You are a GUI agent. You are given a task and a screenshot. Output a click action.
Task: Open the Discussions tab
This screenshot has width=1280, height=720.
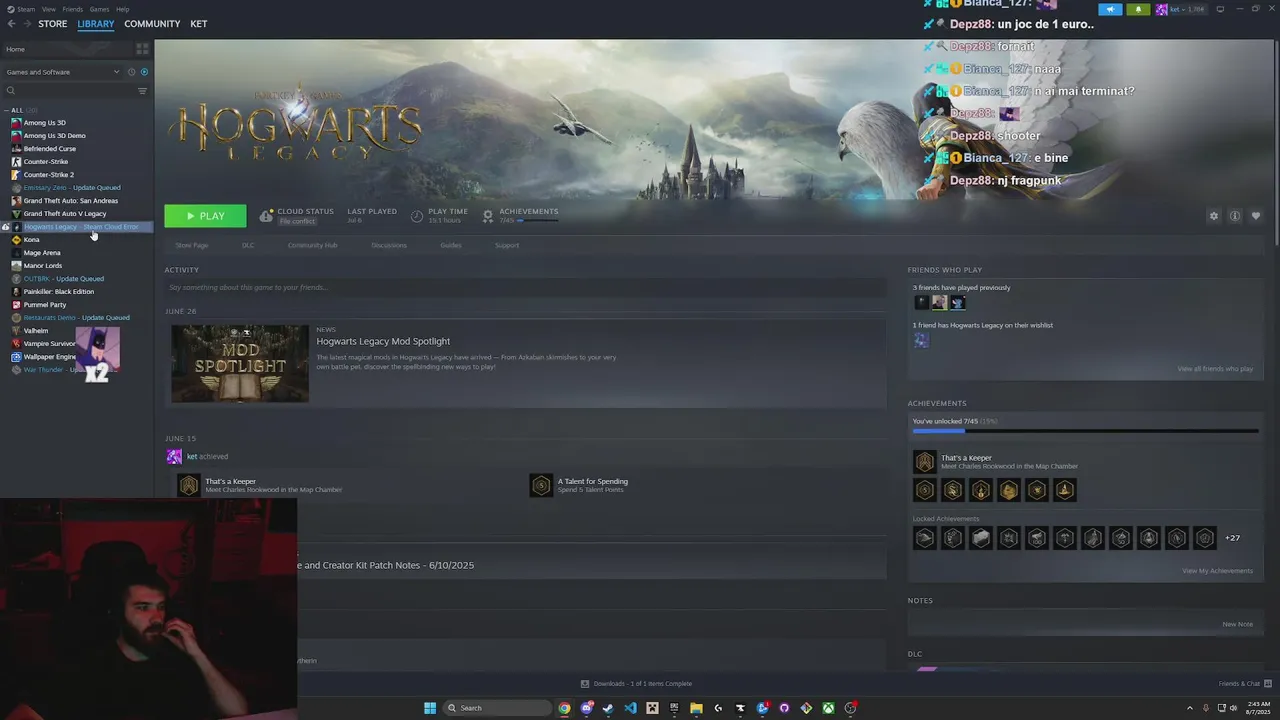[x=389, y=245]
